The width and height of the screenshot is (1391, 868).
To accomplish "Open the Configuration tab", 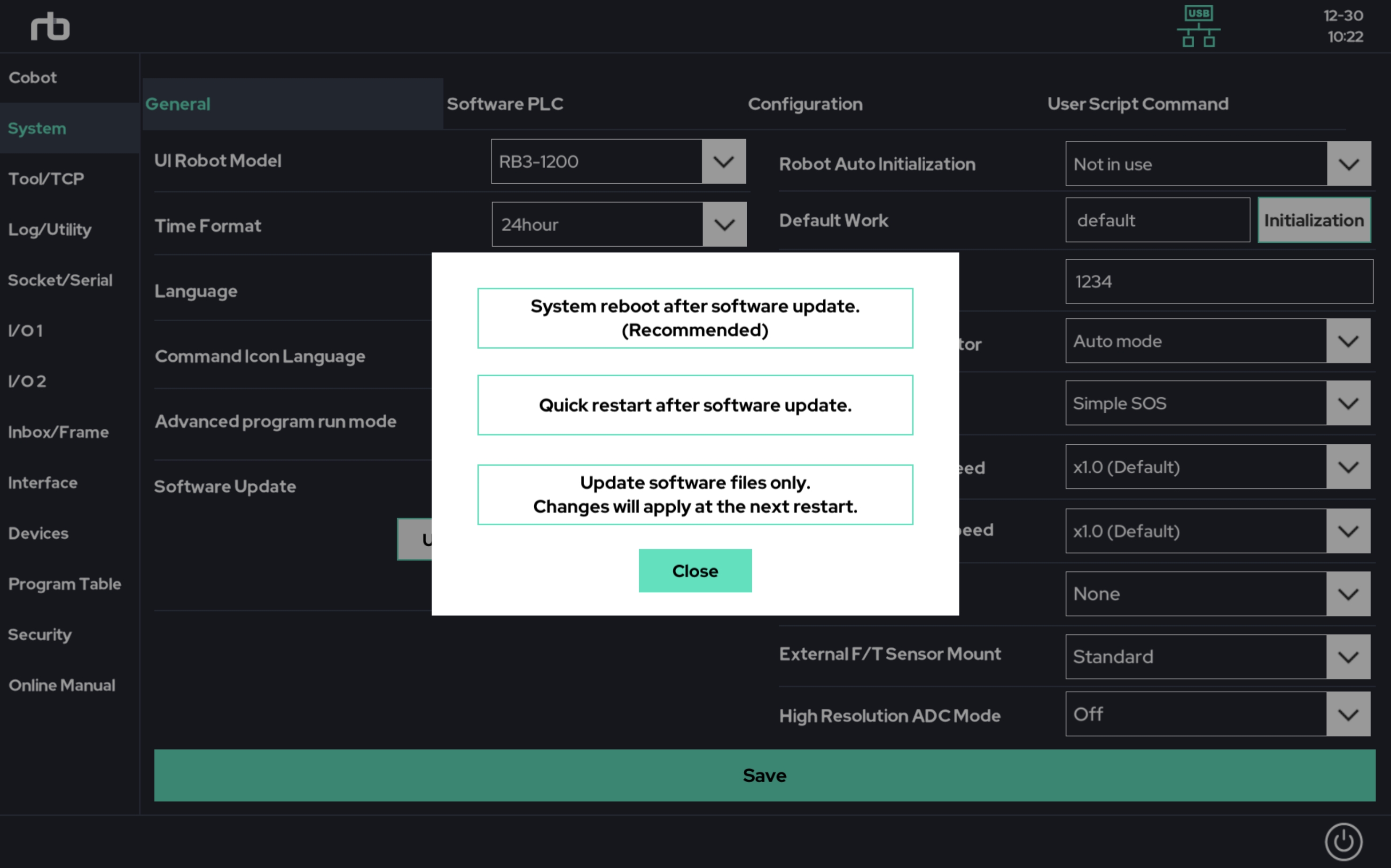I will [805, 104].
